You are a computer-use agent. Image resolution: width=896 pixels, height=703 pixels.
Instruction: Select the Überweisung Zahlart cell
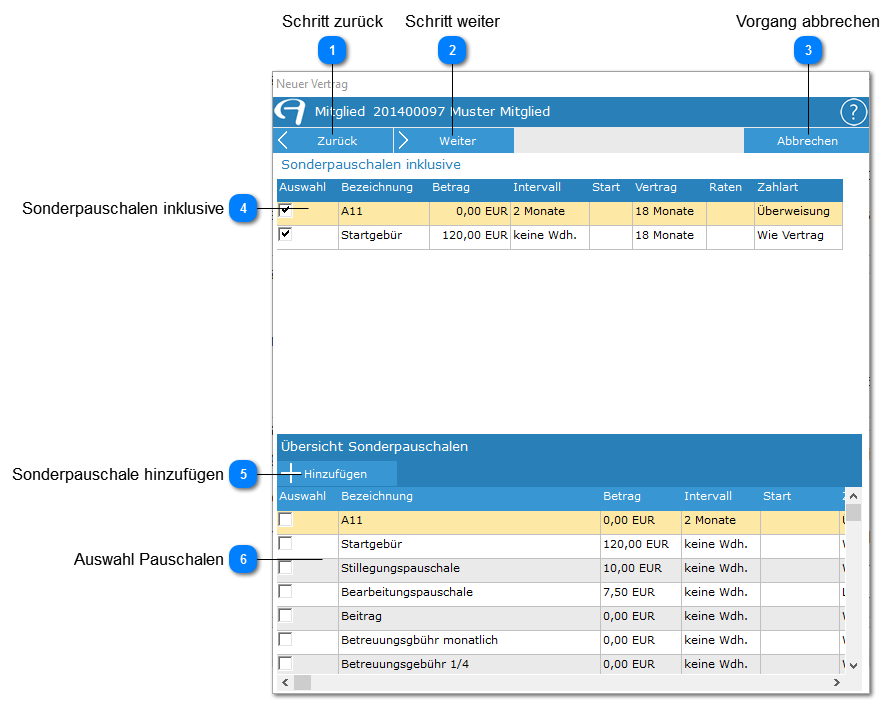click(x=798, y=211)
